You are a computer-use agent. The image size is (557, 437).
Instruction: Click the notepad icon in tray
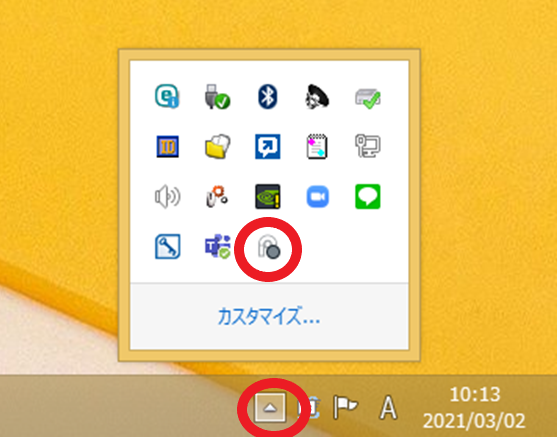click(x=317, y=146)
